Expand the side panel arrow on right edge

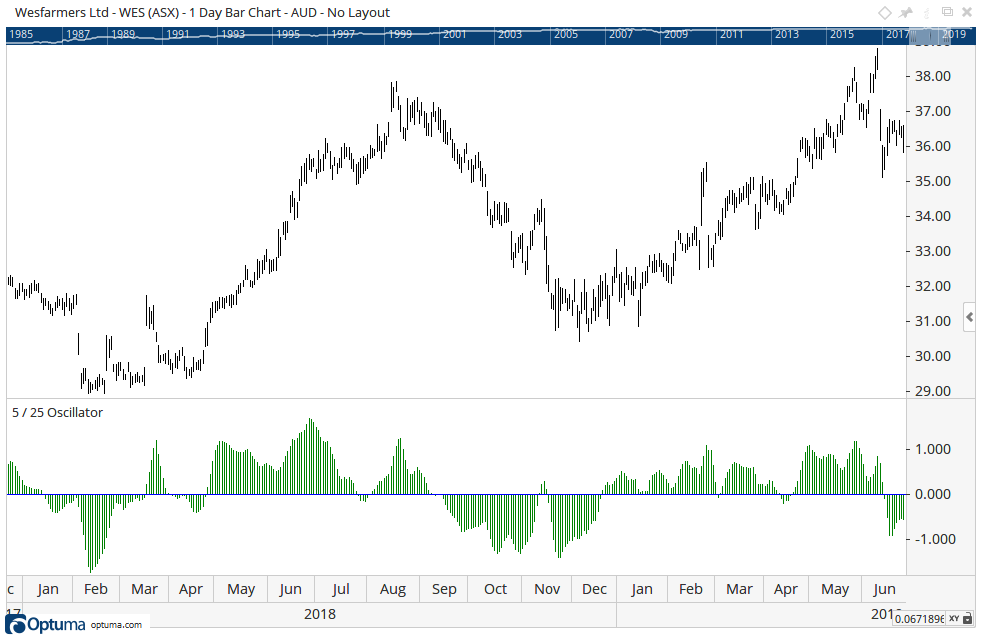point(969,318)
